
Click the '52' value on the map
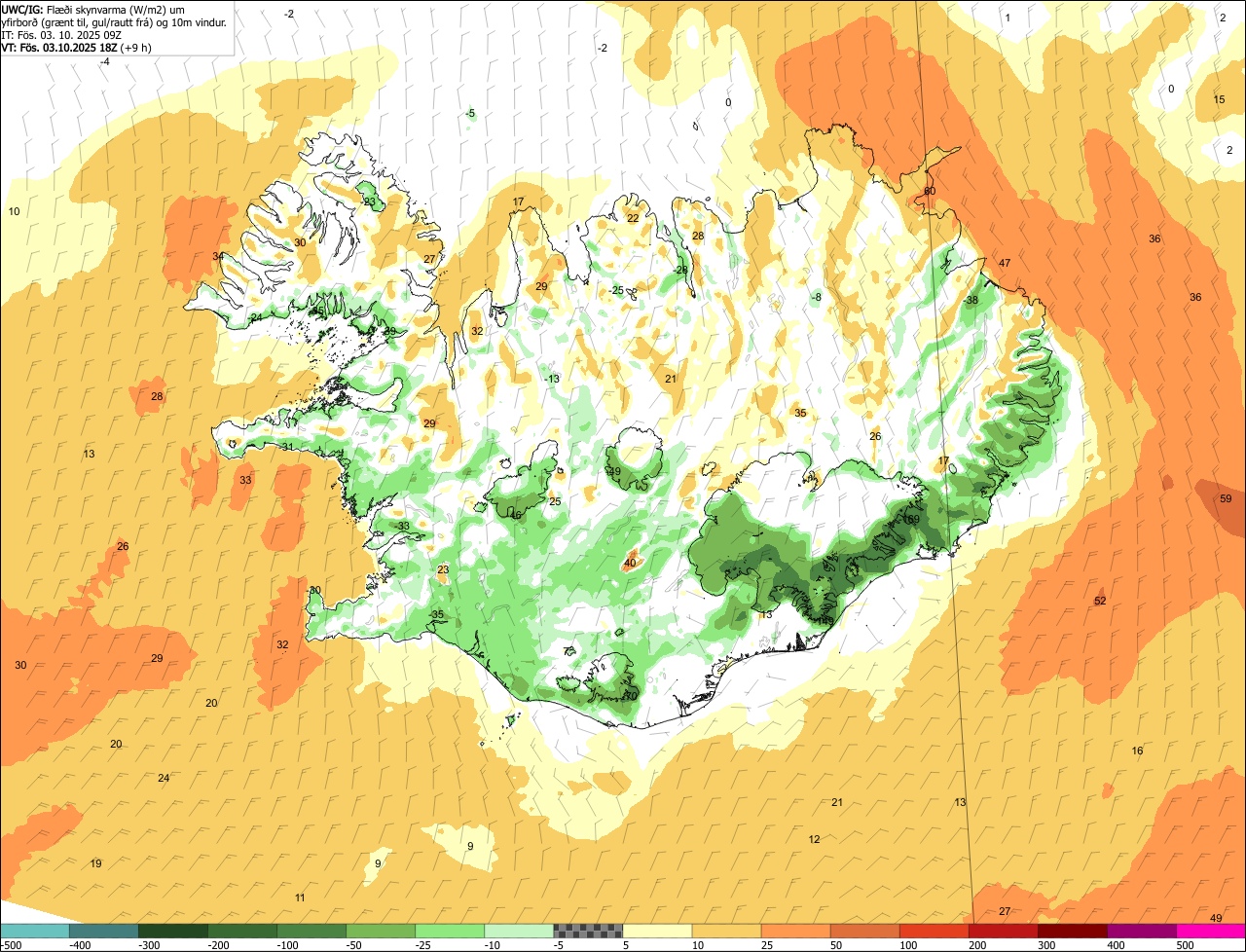coord(1100,601)
